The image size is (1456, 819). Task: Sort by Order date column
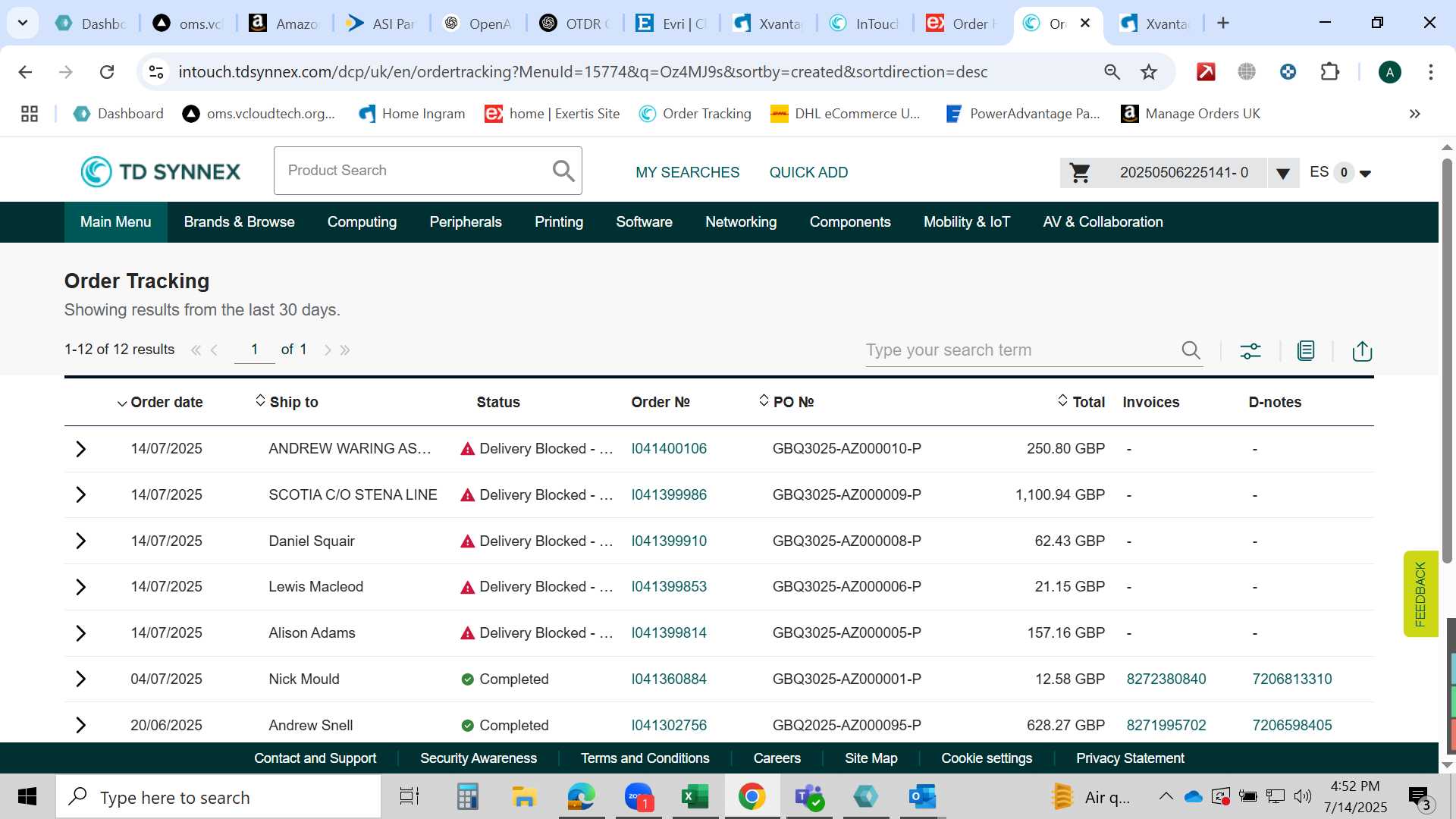160,403
